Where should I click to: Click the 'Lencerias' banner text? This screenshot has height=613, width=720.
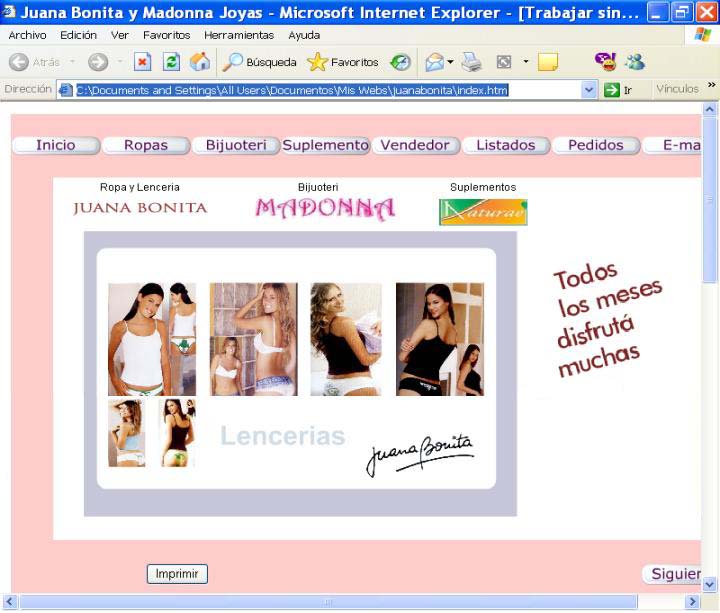click(282, 436)
